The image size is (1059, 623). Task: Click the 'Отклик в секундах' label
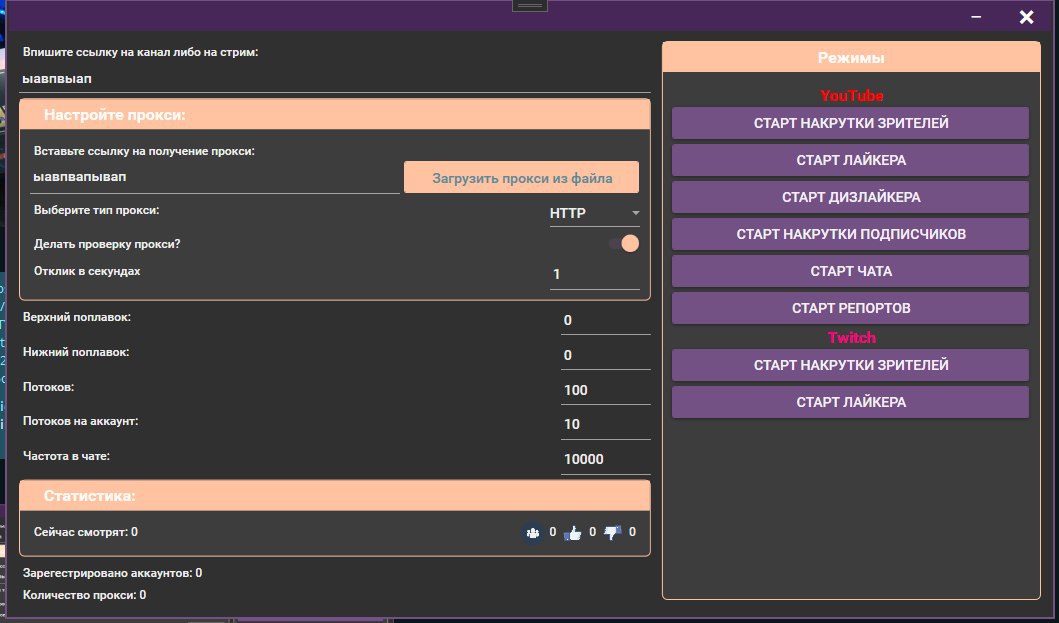(87, 271)
